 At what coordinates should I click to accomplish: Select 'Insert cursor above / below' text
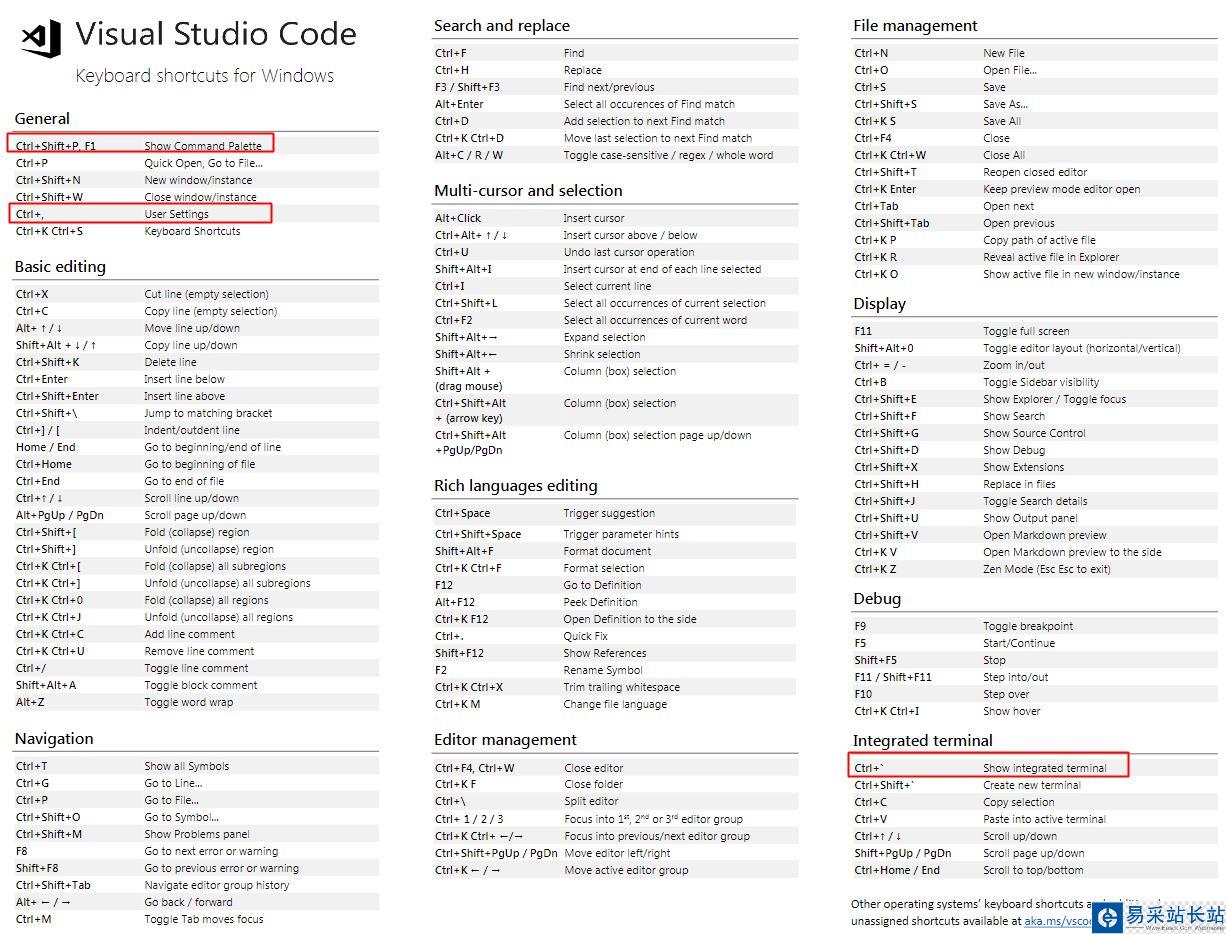(x=630, y=235)
